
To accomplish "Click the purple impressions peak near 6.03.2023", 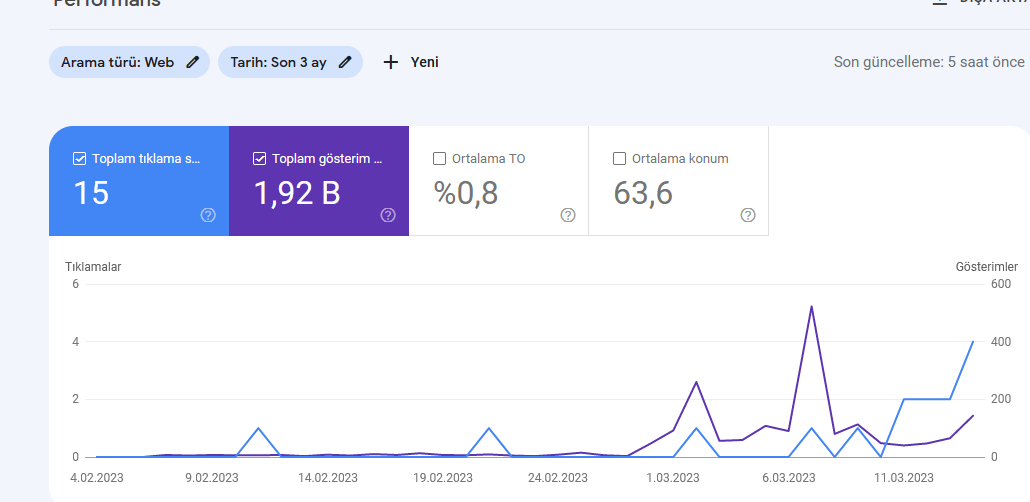I will 811,306.
